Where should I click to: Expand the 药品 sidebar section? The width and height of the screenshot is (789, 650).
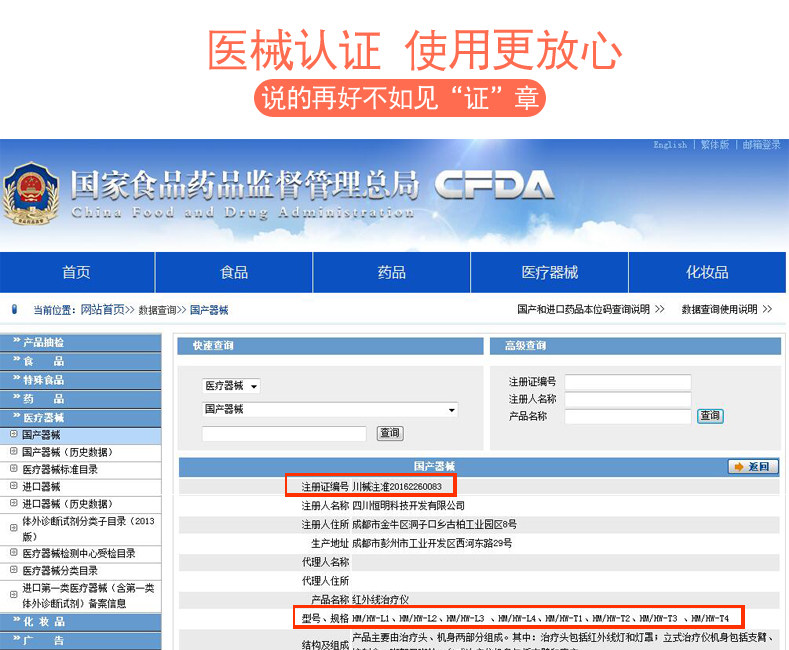pos(81,399)
